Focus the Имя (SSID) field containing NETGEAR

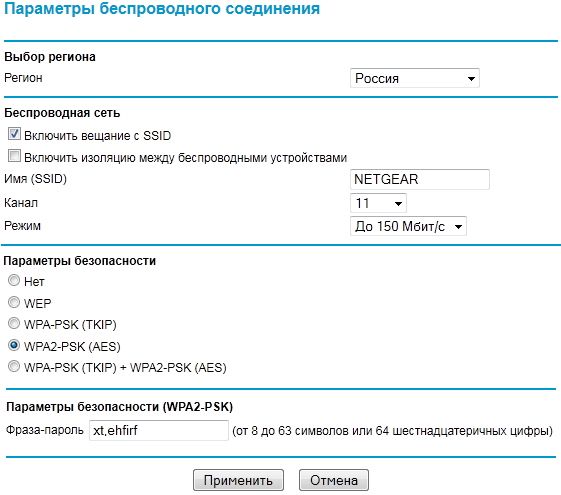pyautogui.click(x=420, y=180)
